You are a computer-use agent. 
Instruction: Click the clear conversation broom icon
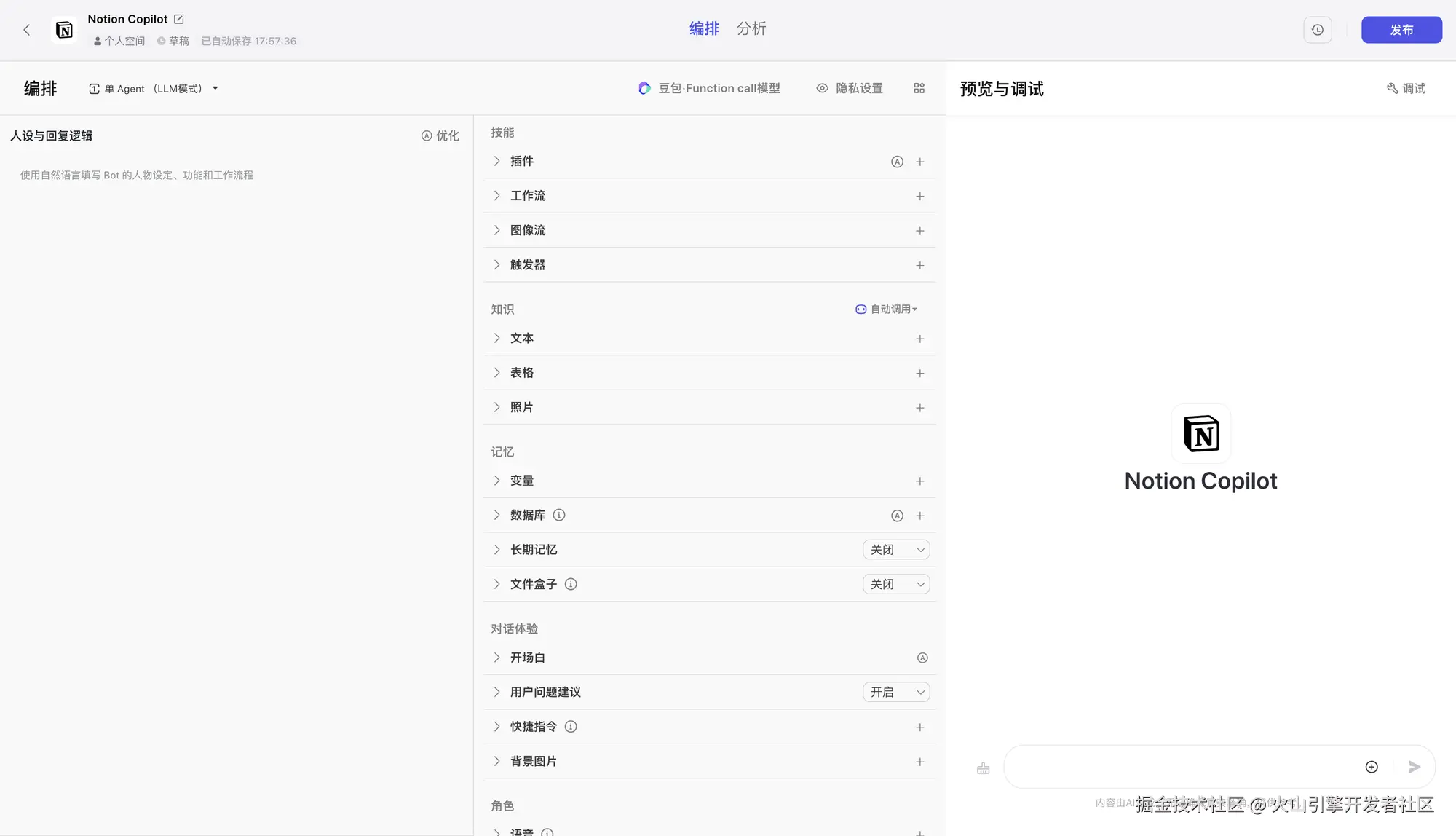tap(983, 768)
